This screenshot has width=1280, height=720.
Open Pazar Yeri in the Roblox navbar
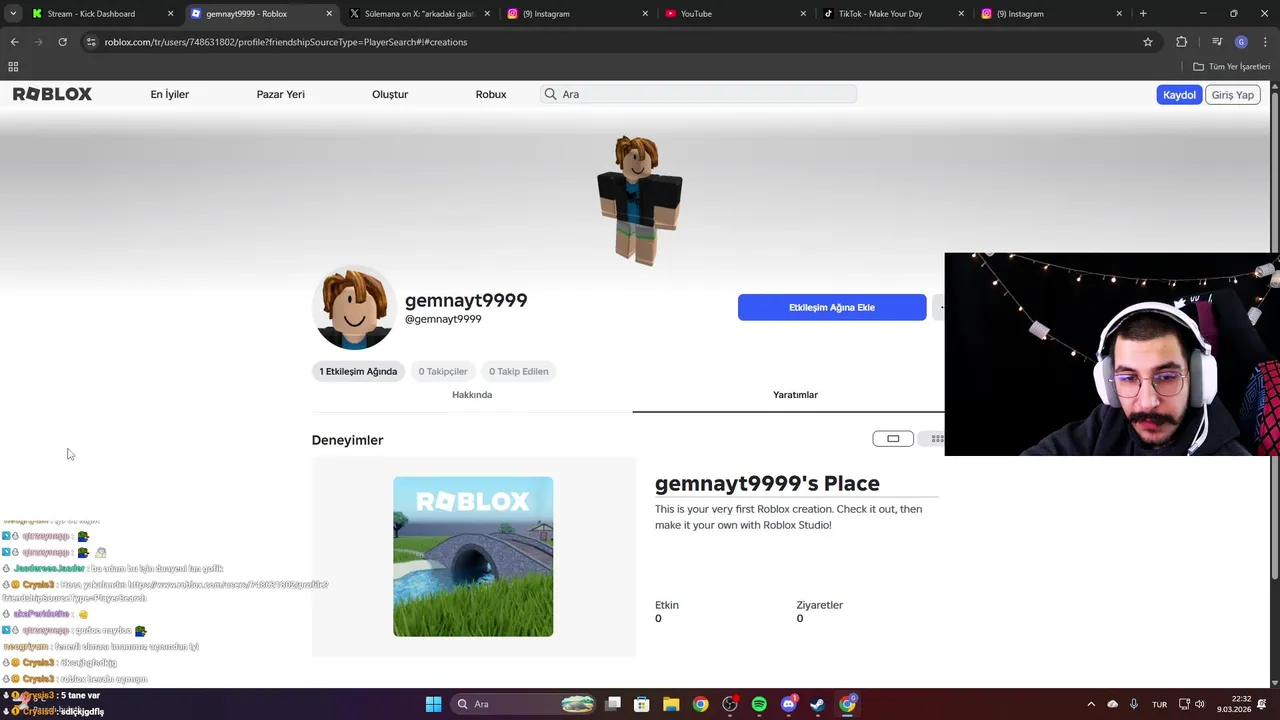coord(281,94)
